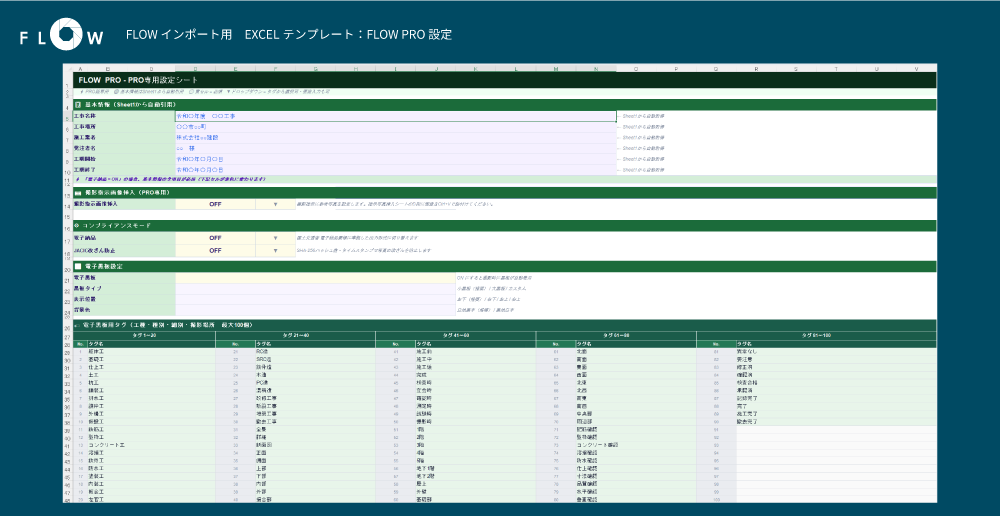
Task: Click the icon beside the 電子黒板用タグ section header
Action: coord(78,325)
